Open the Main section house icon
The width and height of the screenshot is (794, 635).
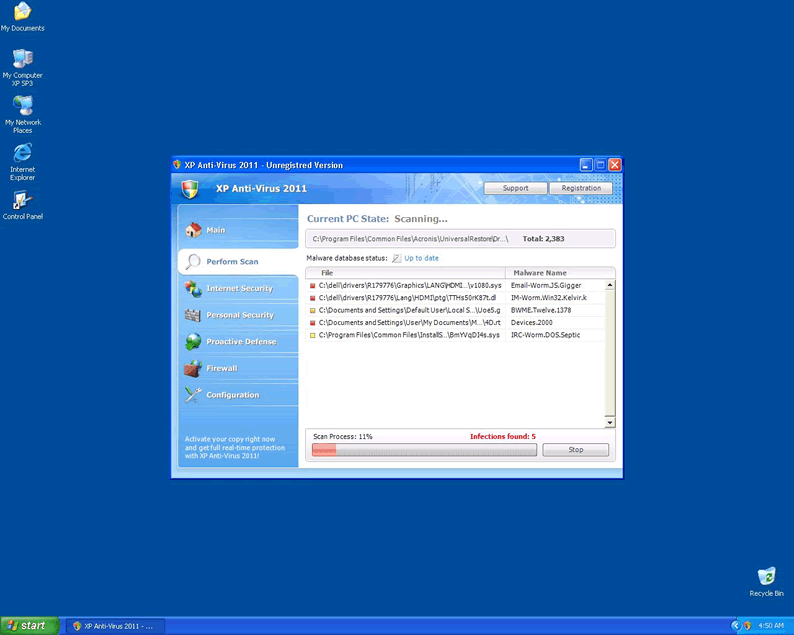coord(193,230)
